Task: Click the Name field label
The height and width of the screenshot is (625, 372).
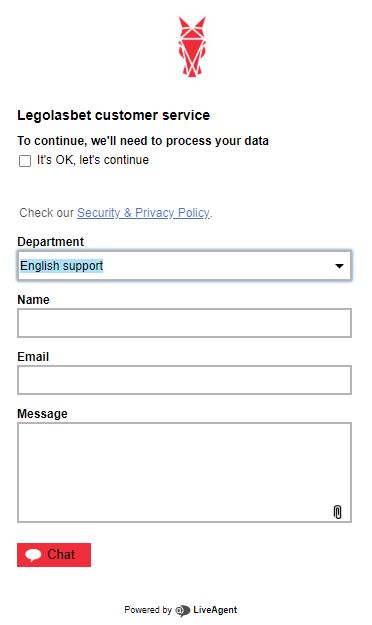Action: (x=33, y=299)
